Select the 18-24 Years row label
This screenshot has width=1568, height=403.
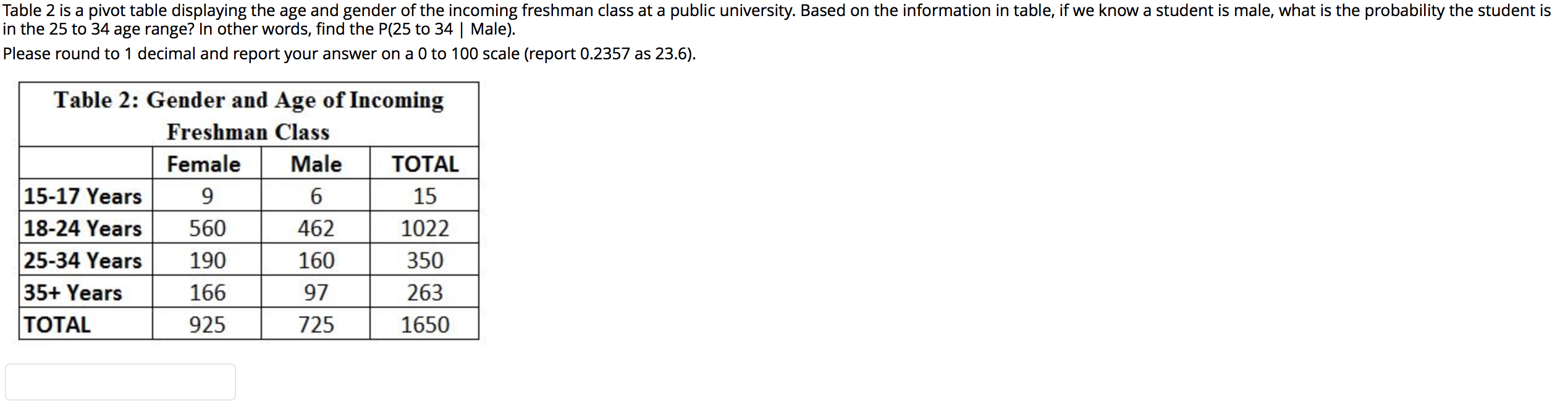tap(83, 228)
